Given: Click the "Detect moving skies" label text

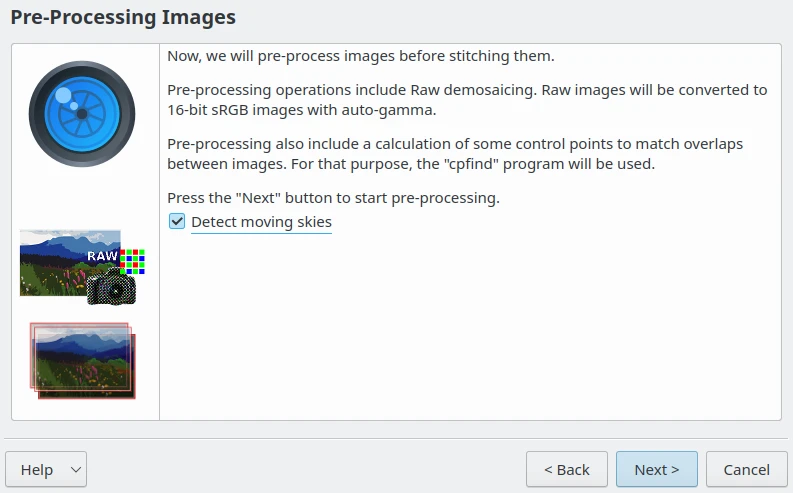Looking at the screenshot, I should (261, 222).
